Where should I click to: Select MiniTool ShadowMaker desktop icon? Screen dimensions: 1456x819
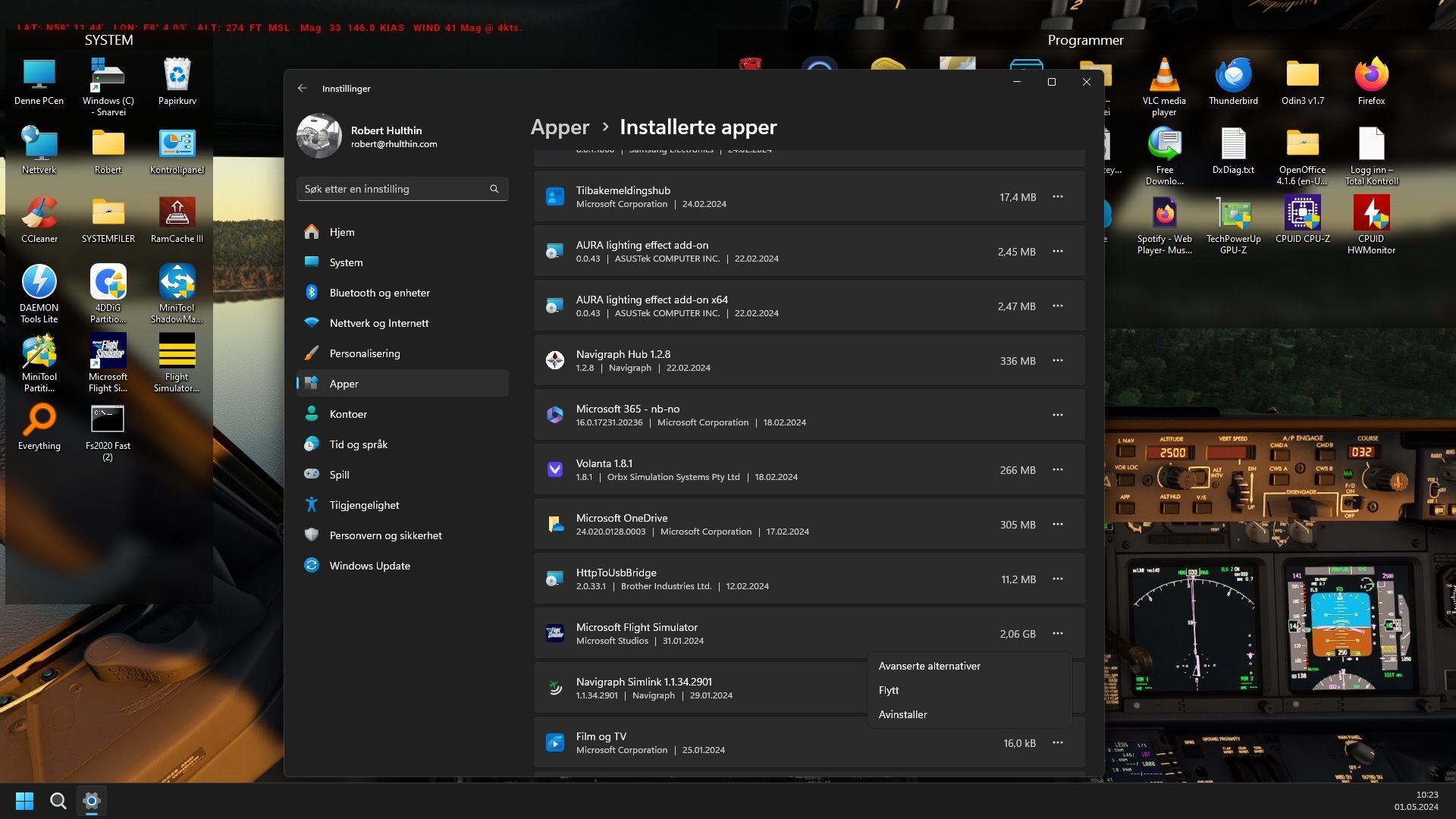177,293
